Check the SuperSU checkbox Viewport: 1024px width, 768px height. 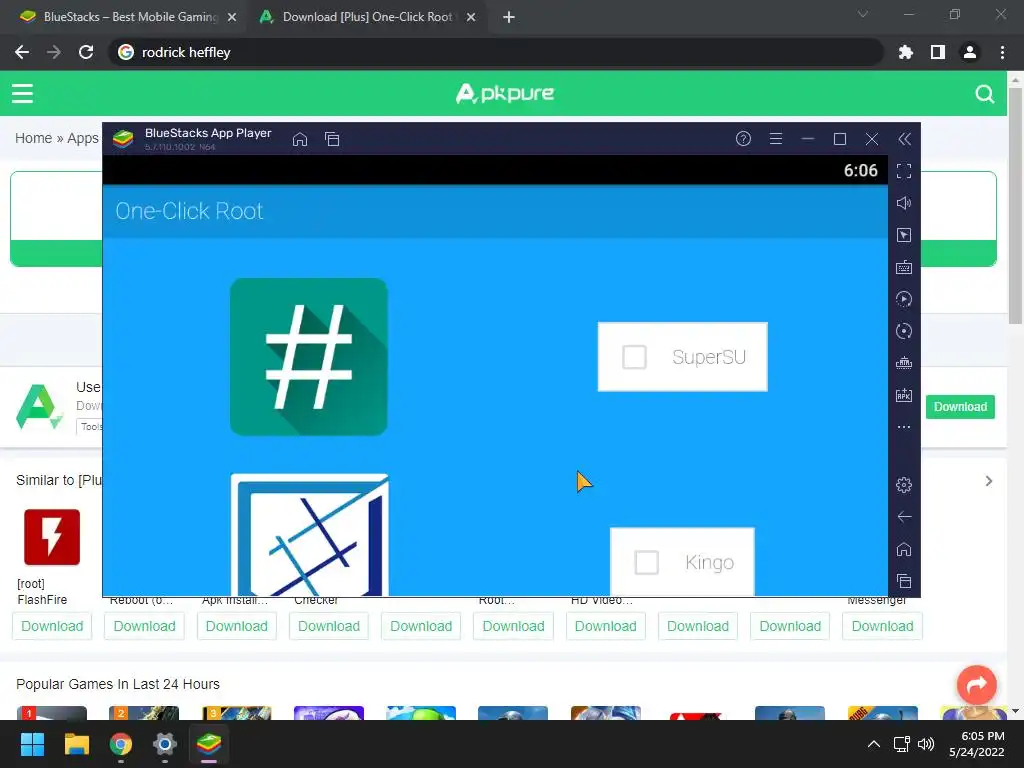(634, 357)
